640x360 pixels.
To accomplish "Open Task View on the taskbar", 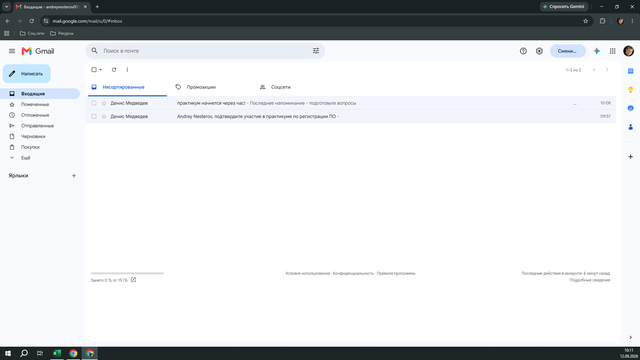I will [x=40, y=353].
